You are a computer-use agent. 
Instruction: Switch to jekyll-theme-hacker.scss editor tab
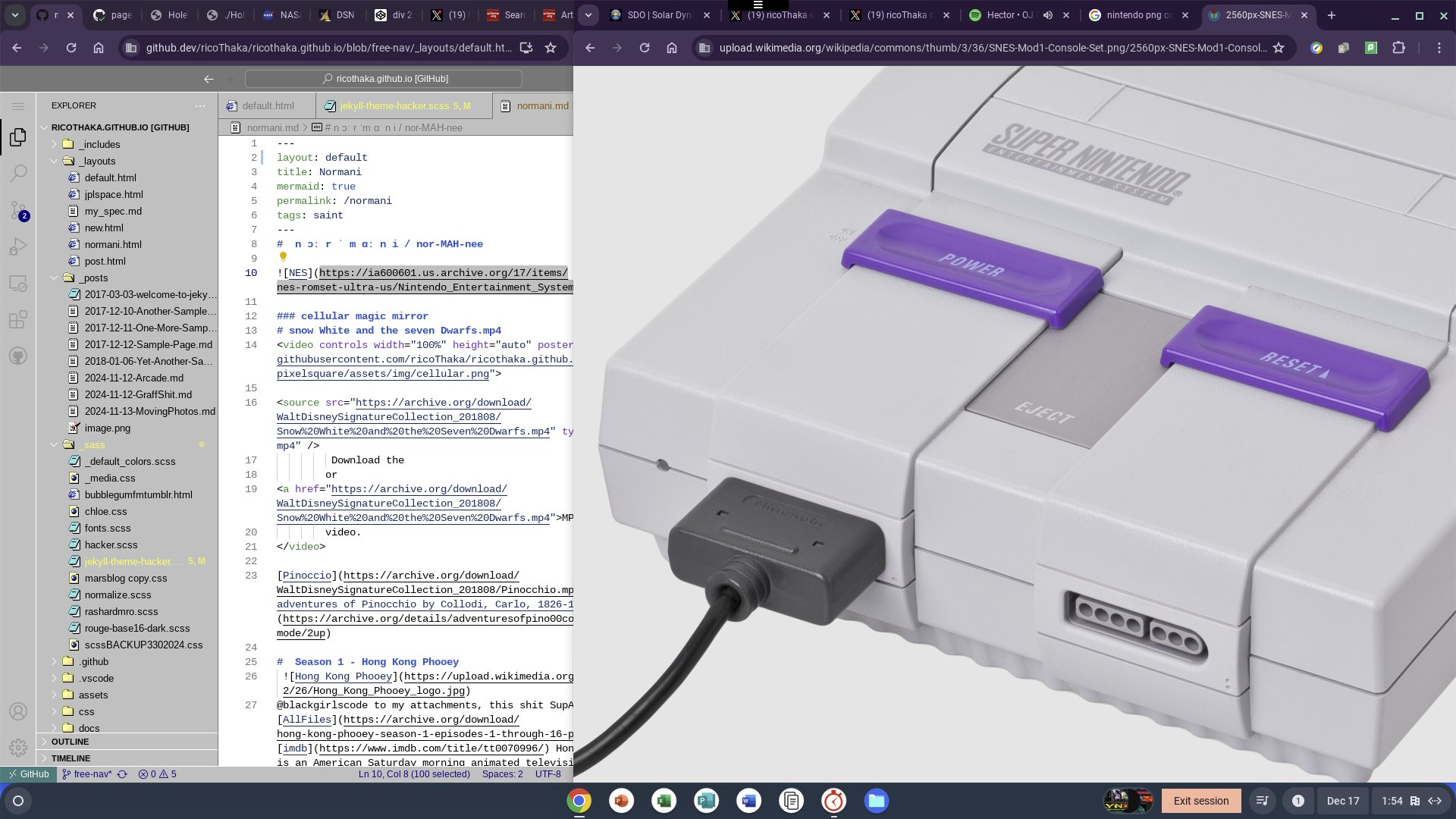pyautogui.click(x=404, y=106)
